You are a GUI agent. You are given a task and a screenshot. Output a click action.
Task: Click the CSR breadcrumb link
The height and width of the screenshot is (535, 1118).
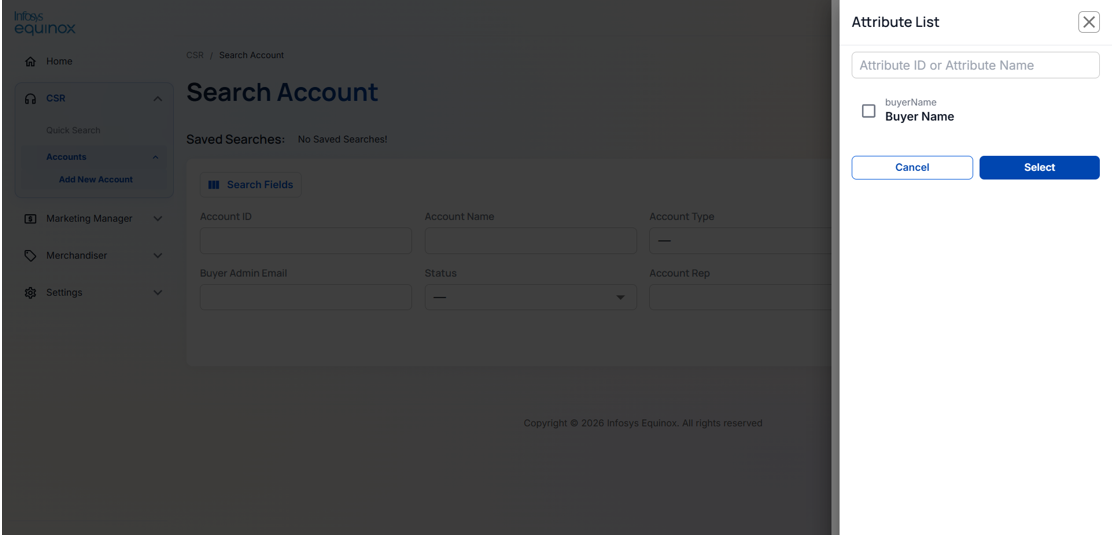click(x=195, y=55)
